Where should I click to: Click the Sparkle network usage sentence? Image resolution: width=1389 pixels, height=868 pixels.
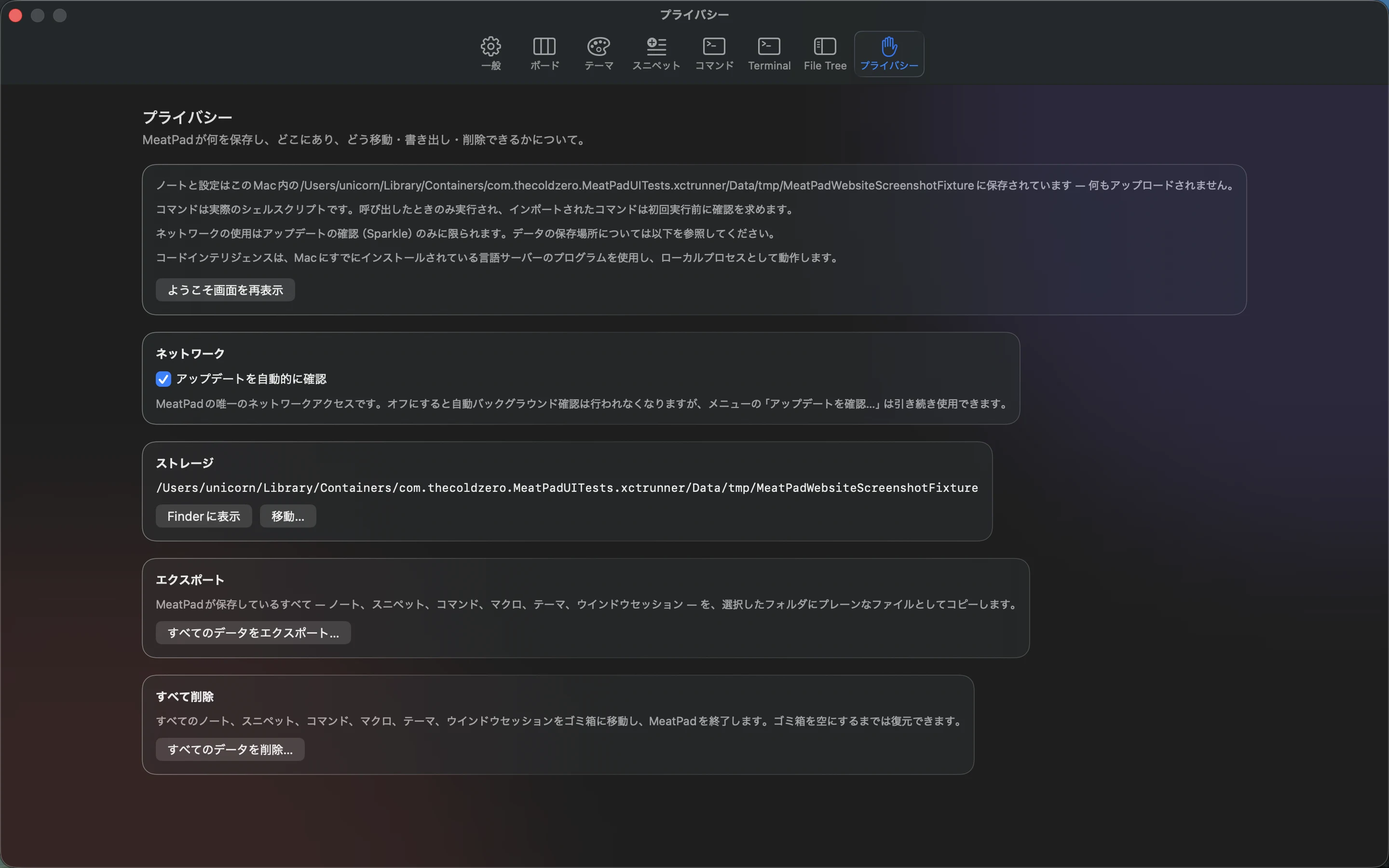tap(467, 233)
